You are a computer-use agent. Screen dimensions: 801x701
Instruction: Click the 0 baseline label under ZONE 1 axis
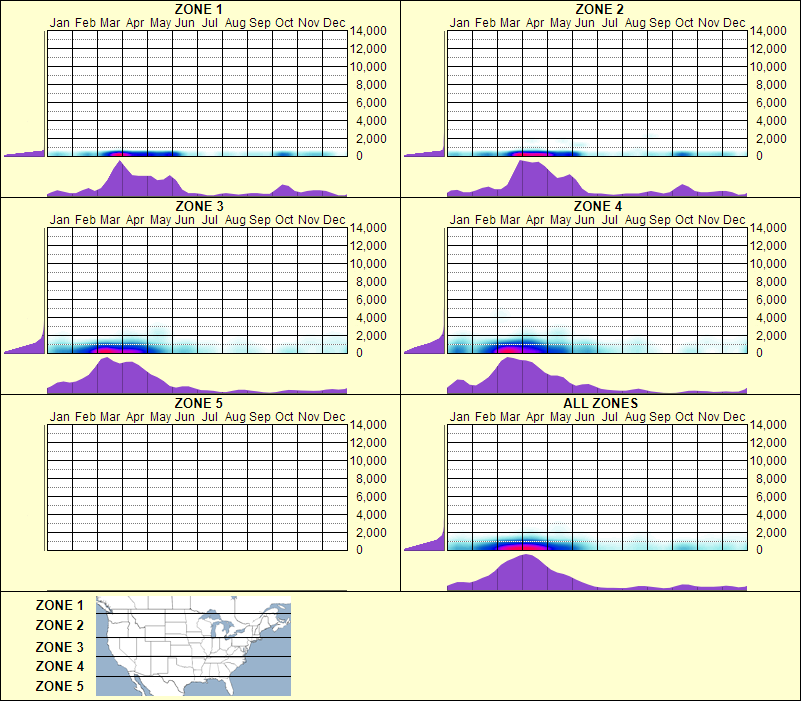pos(360,153)
